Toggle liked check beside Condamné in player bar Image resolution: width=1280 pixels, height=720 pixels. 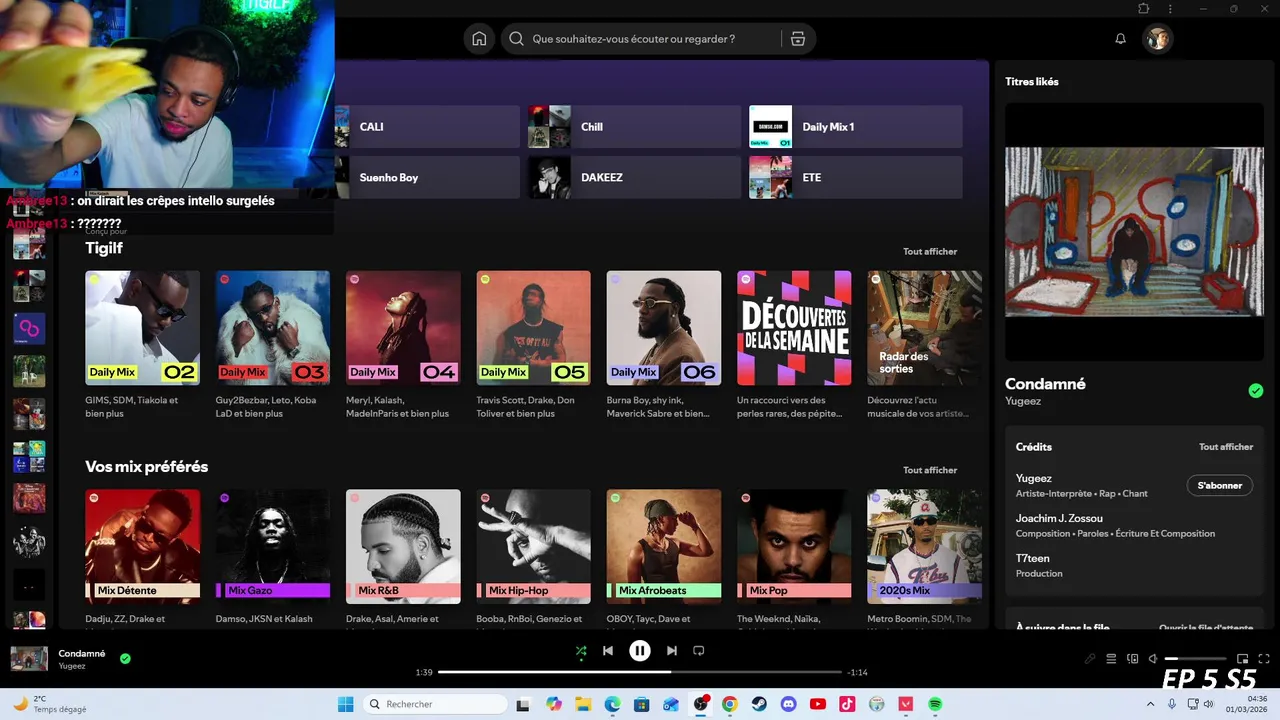point(125,659)
